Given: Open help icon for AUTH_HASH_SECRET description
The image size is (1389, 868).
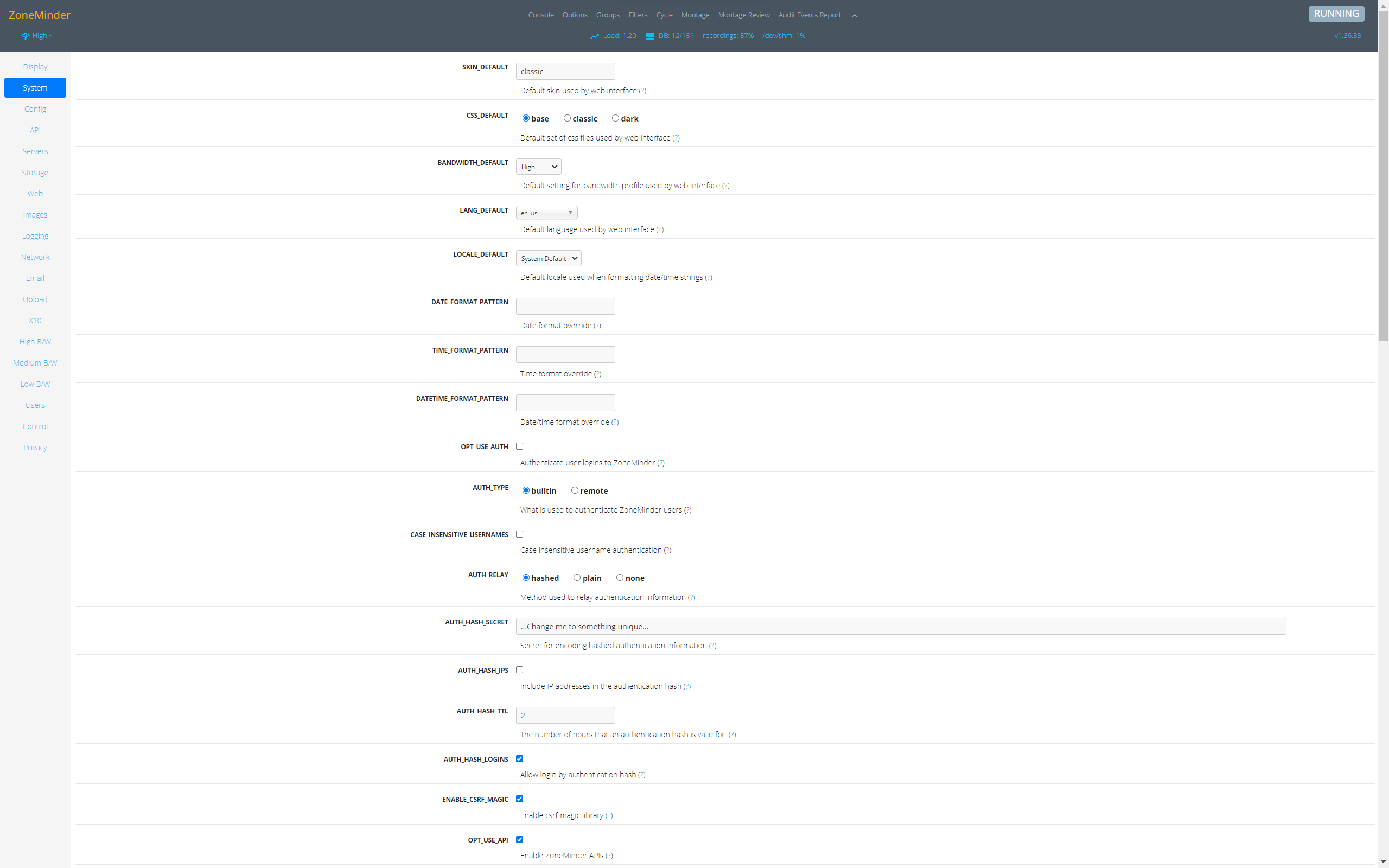Looking at the screenshot, I should (712, 646).
